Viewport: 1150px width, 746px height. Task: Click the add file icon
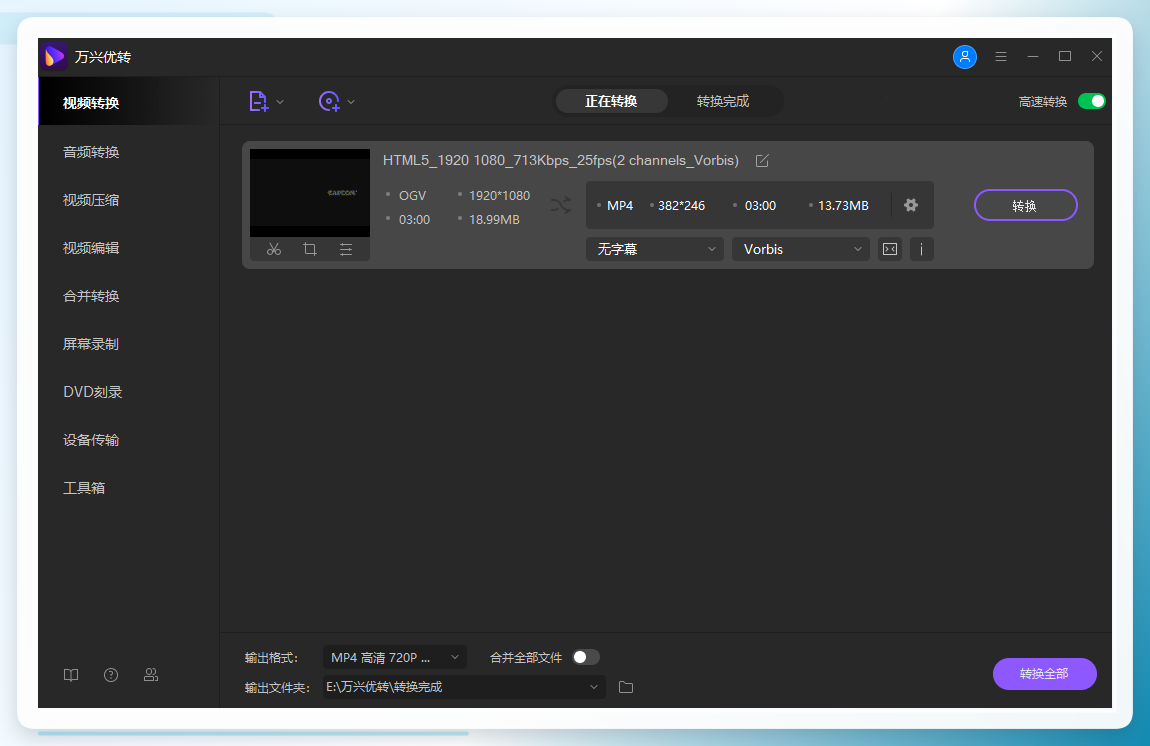[258, 101]
